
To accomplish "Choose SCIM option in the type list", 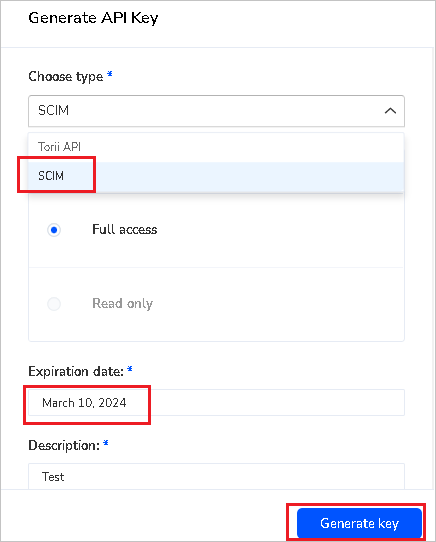I will [216, 176].
